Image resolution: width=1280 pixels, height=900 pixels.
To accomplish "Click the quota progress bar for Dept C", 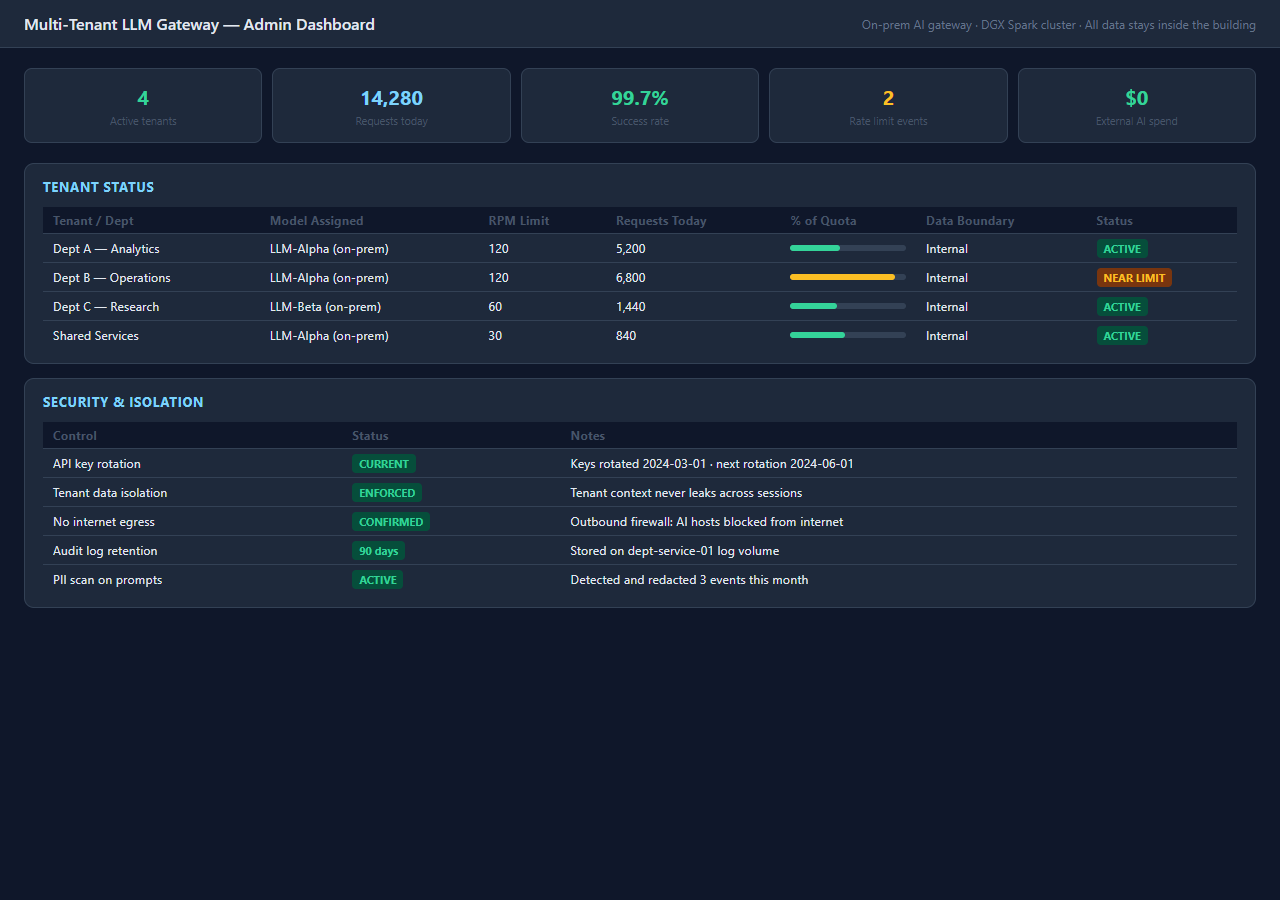I will point(848,306).
